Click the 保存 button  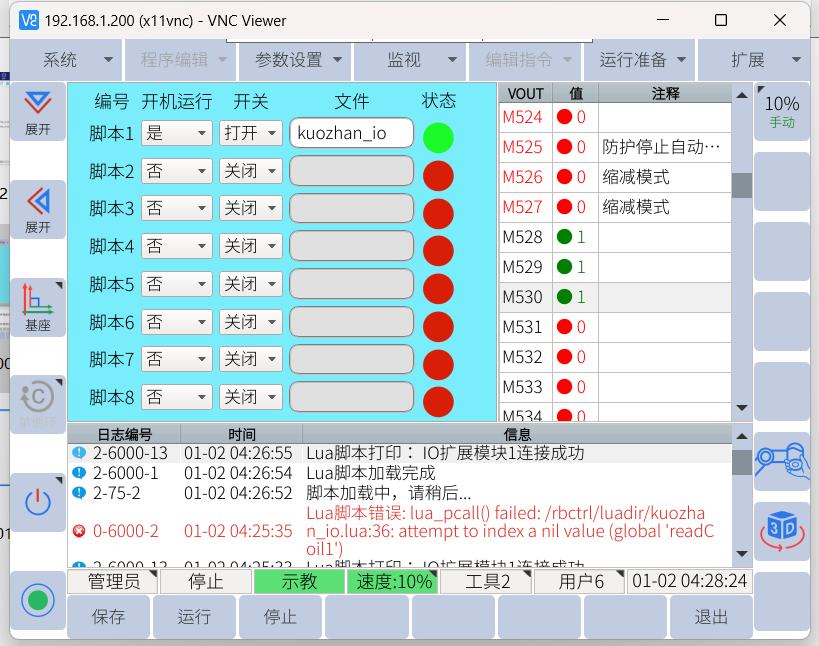click(108, 617)
